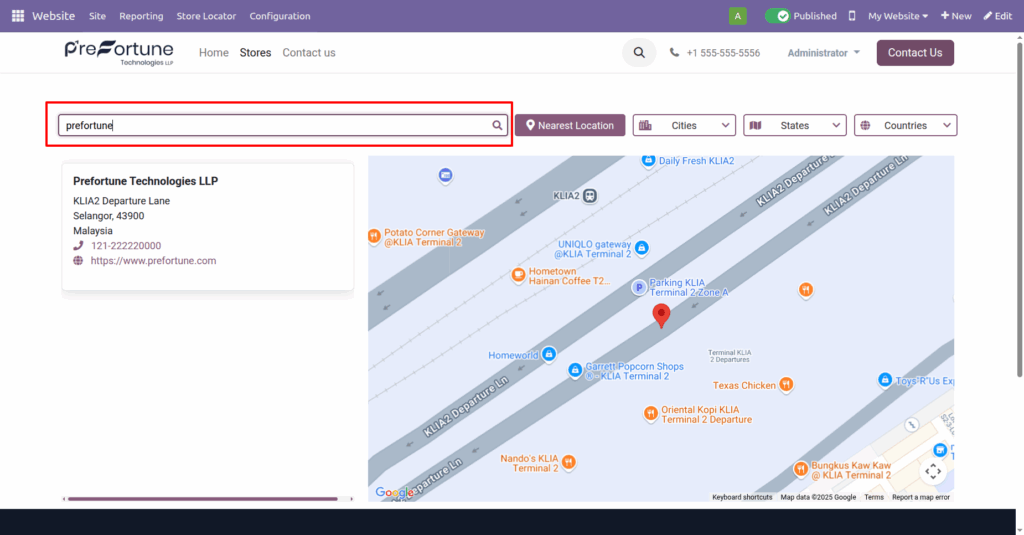Click "Terminal KLIA 2 Departures" map label
Screen dimensions: 1024x535
(x=729, y=356)
